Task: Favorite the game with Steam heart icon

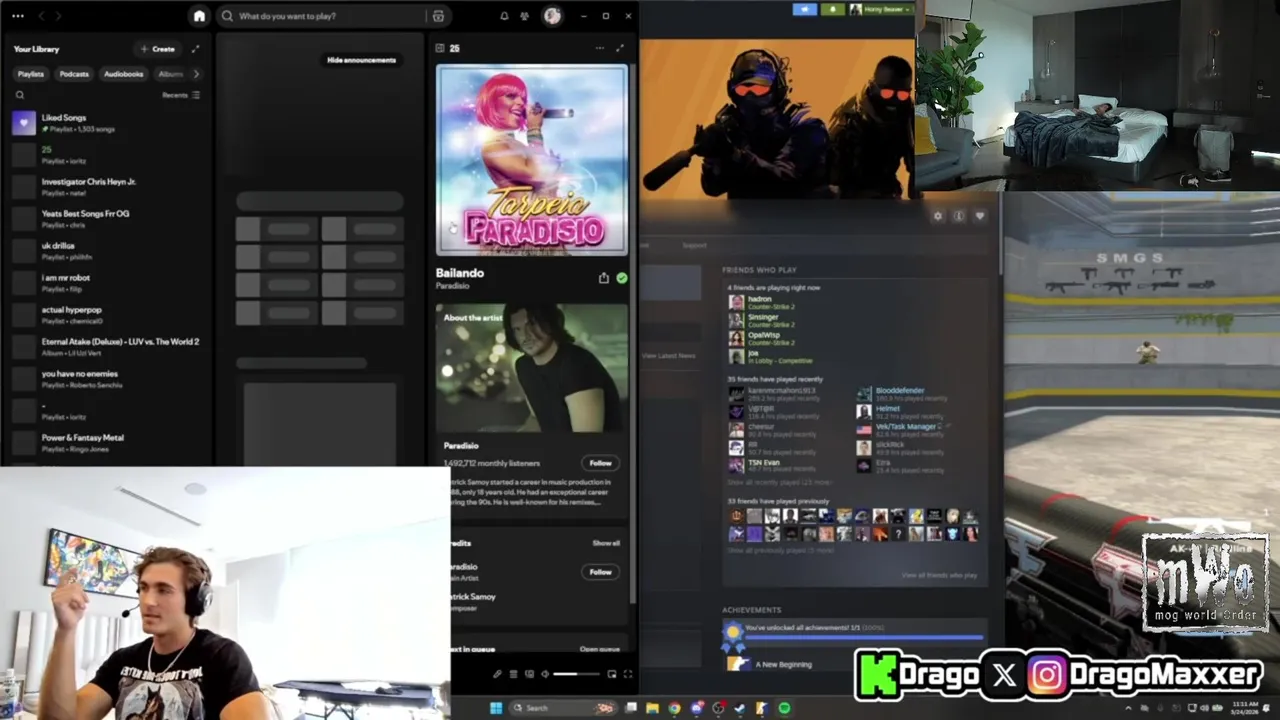Action: point(980,216)
